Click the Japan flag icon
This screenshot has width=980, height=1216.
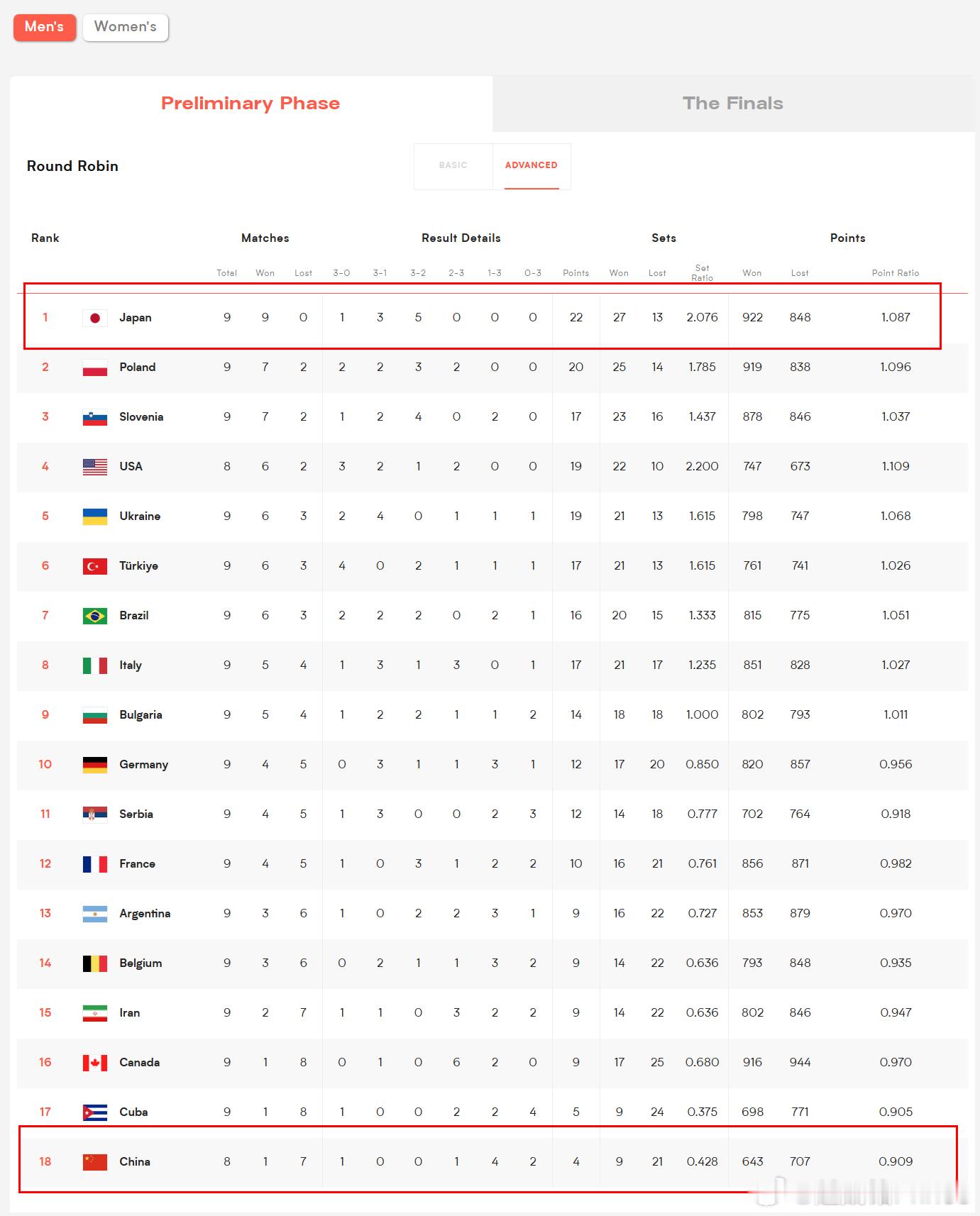[x=95, y=318]
